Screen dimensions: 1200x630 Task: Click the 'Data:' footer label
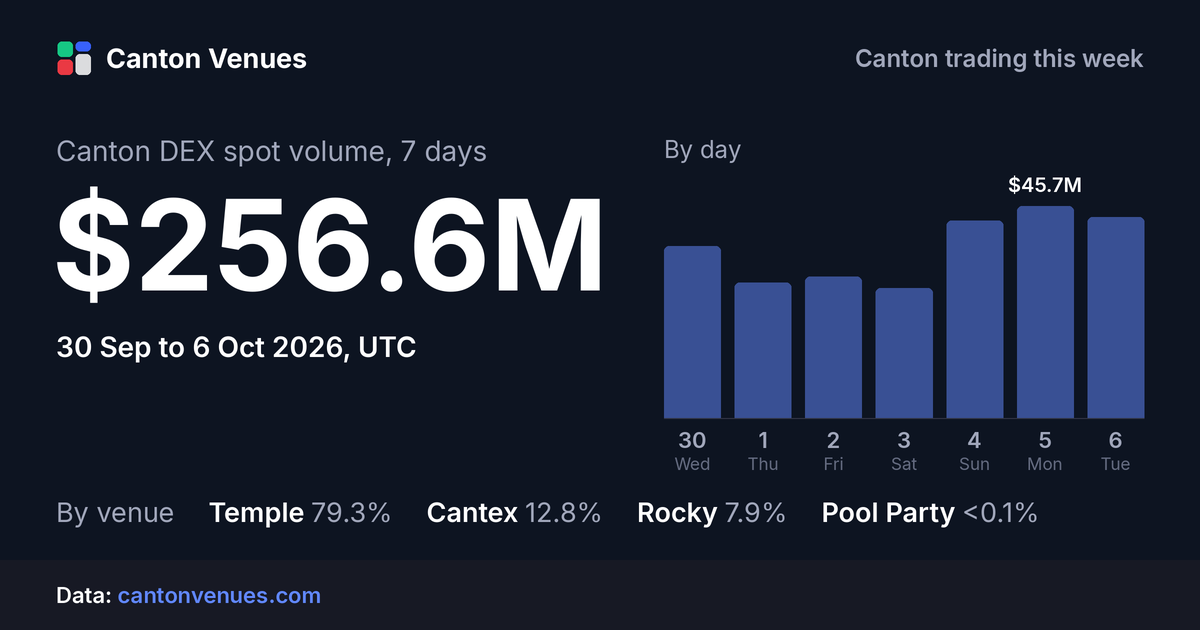click(x=84, y=596)
